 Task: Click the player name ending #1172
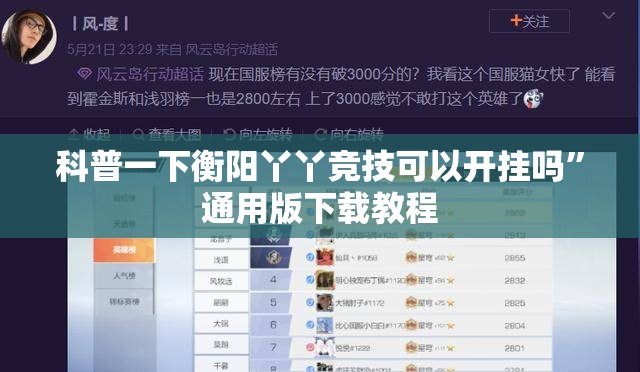click(x=360, y=303)
